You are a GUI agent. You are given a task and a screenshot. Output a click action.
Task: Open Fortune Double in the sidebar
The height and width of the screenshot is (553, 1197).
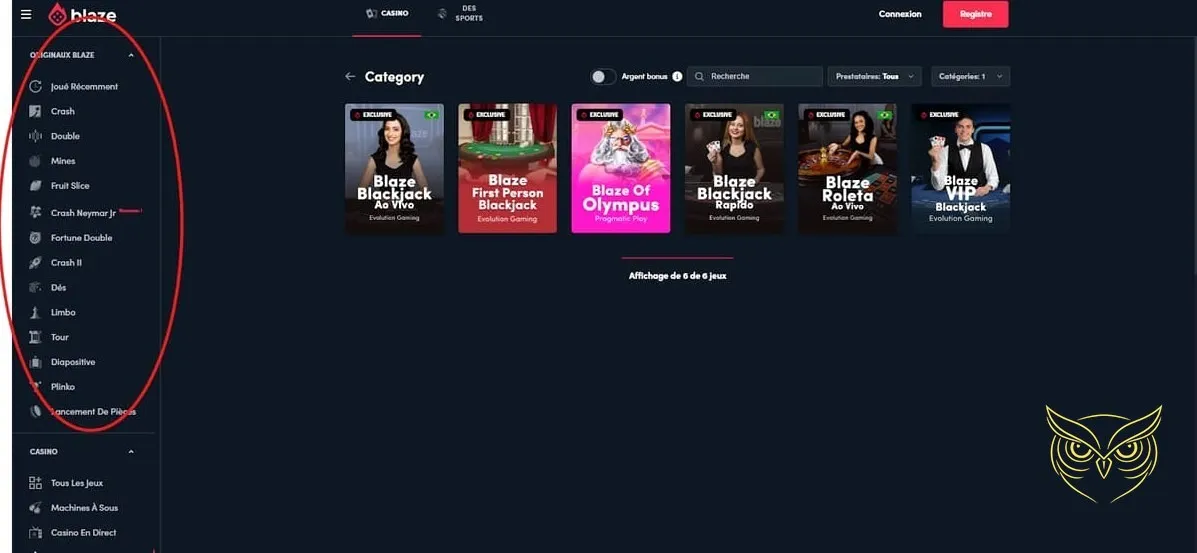(82, 238)
